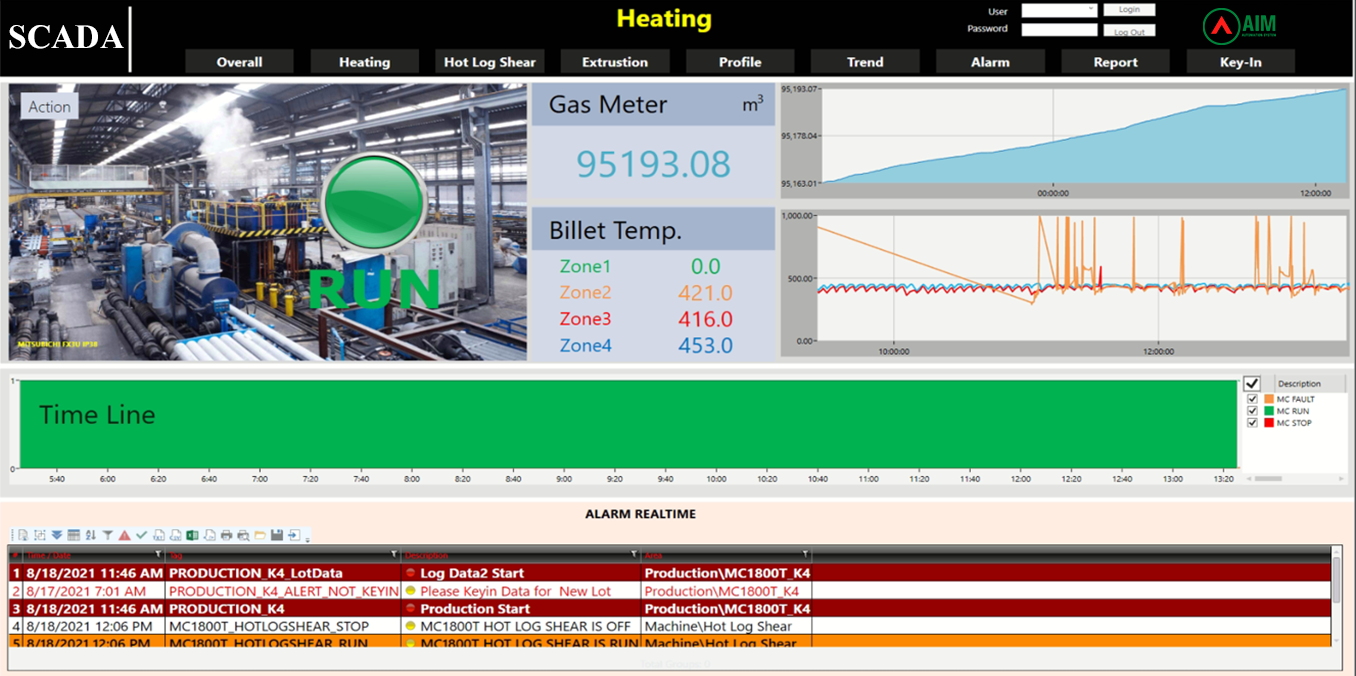Screen dimensions: 1356x676
Task: Click the document export icon after Excel
Action: click(209, 535)
